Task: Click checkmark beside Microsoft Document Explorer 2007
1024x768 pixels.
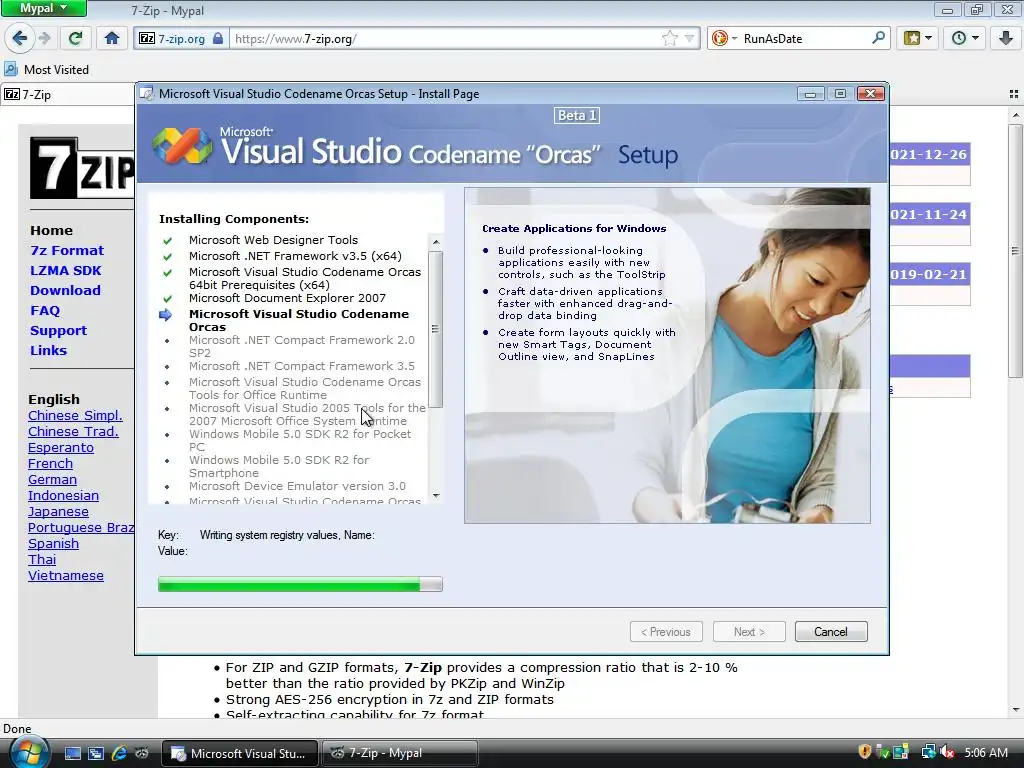Action: click(x=168, y=298)
